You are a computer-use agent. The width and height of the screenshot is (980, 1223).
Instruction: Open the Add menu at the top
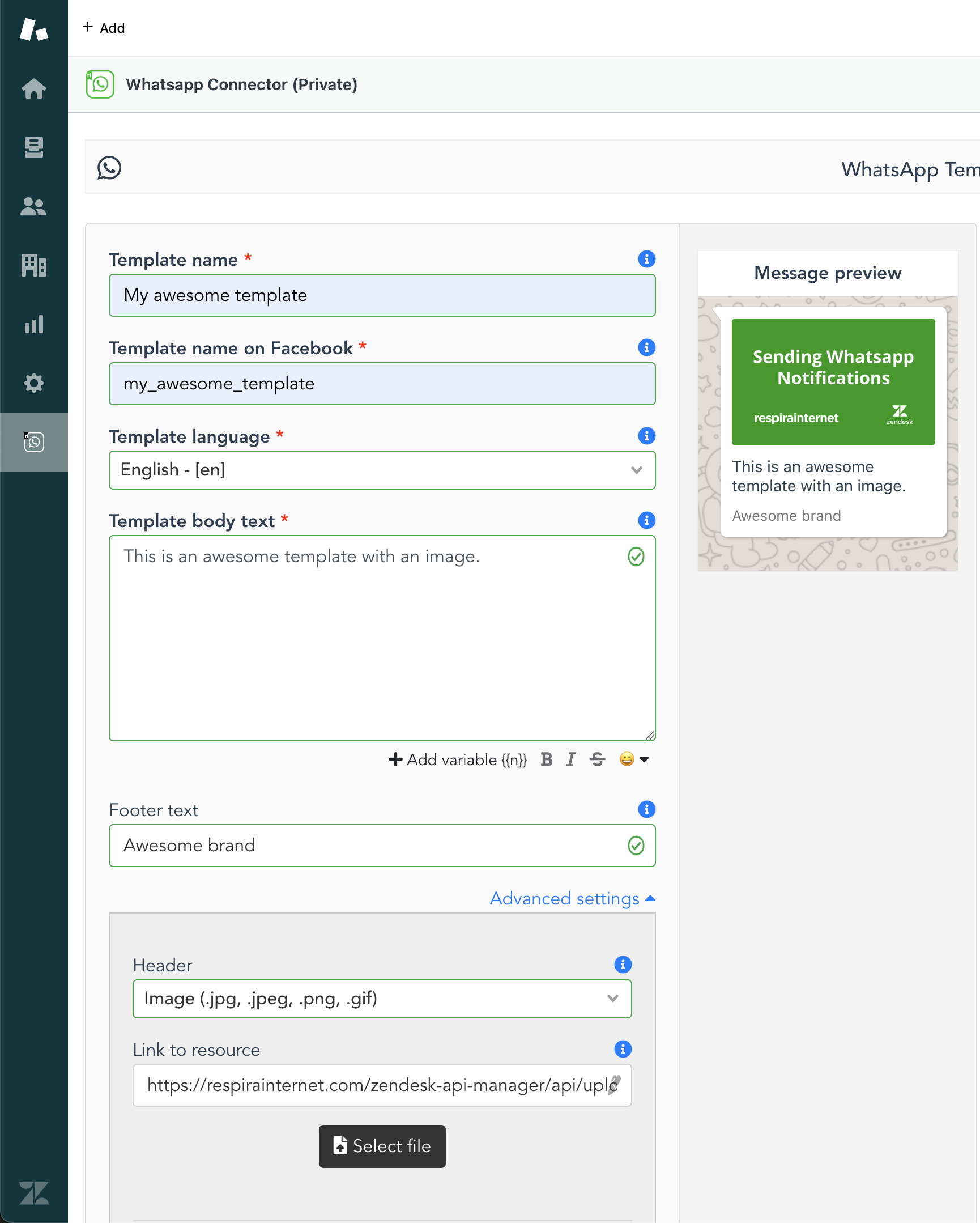[x=104, y=27]
